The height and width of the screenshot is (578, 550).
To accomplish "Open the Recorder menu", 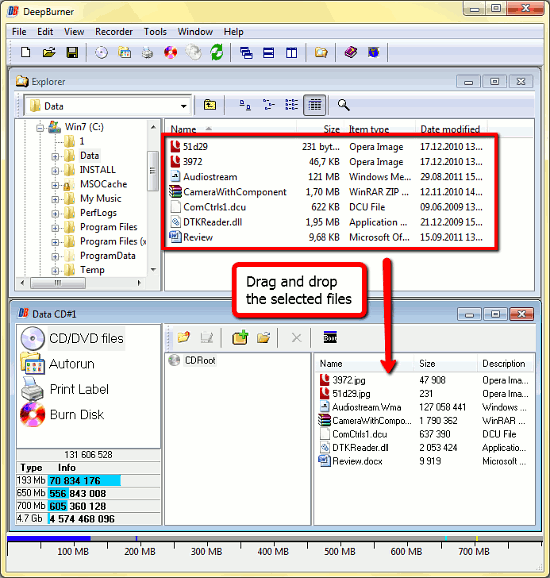I will [114, 32].
